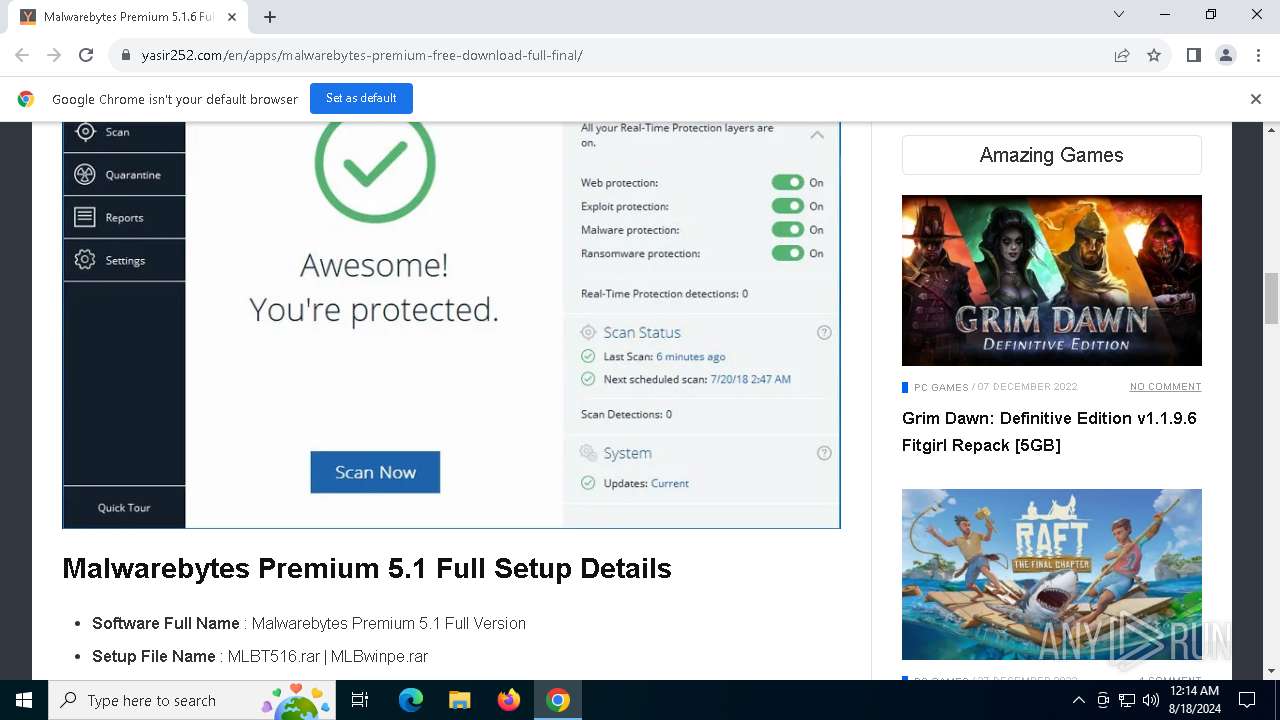
Task: Open Quarantine in Malwarebytes sidebar
Action: (124, 175)
